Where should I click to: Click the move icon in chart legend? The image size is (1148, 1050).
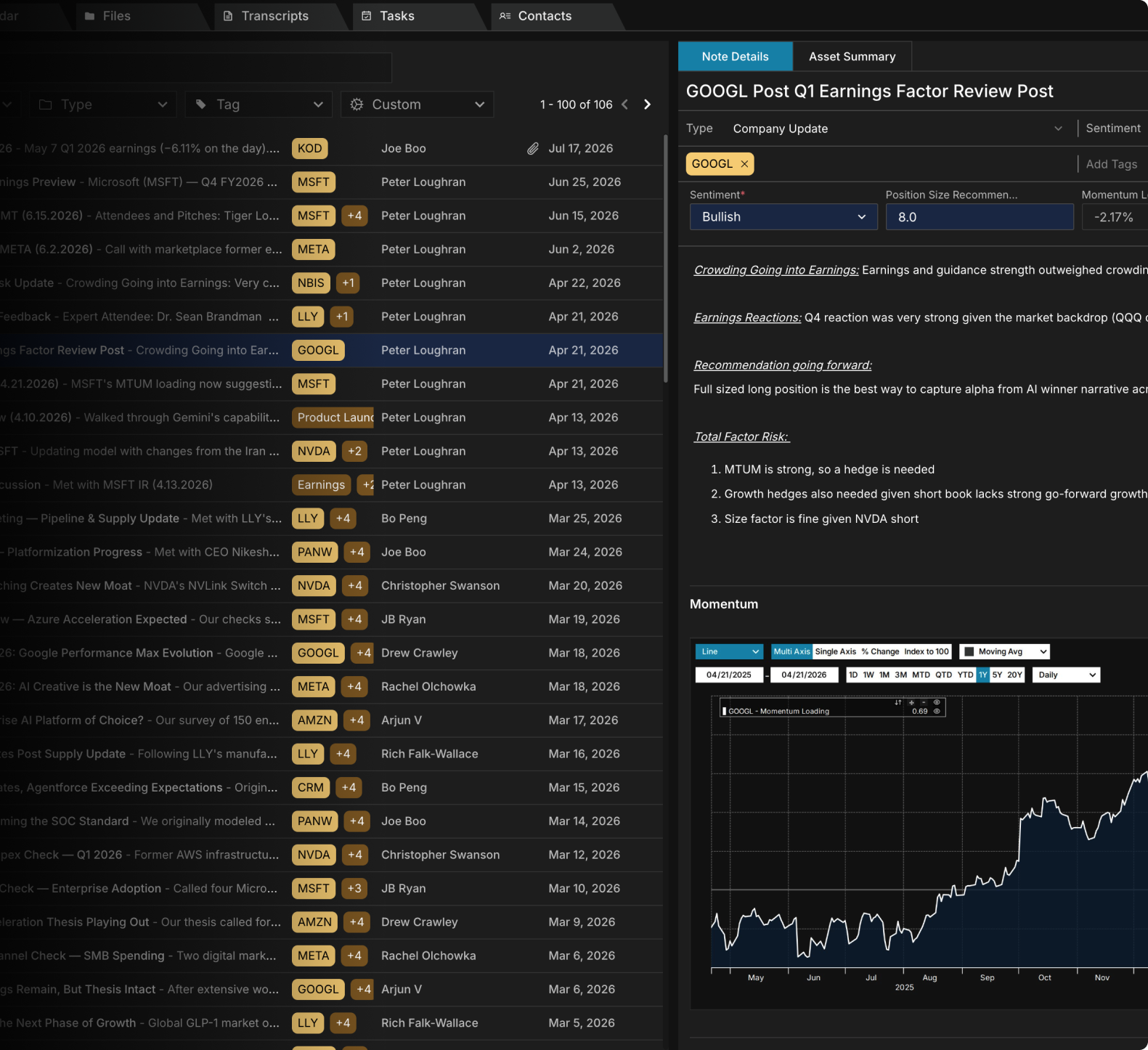[911, 702]
